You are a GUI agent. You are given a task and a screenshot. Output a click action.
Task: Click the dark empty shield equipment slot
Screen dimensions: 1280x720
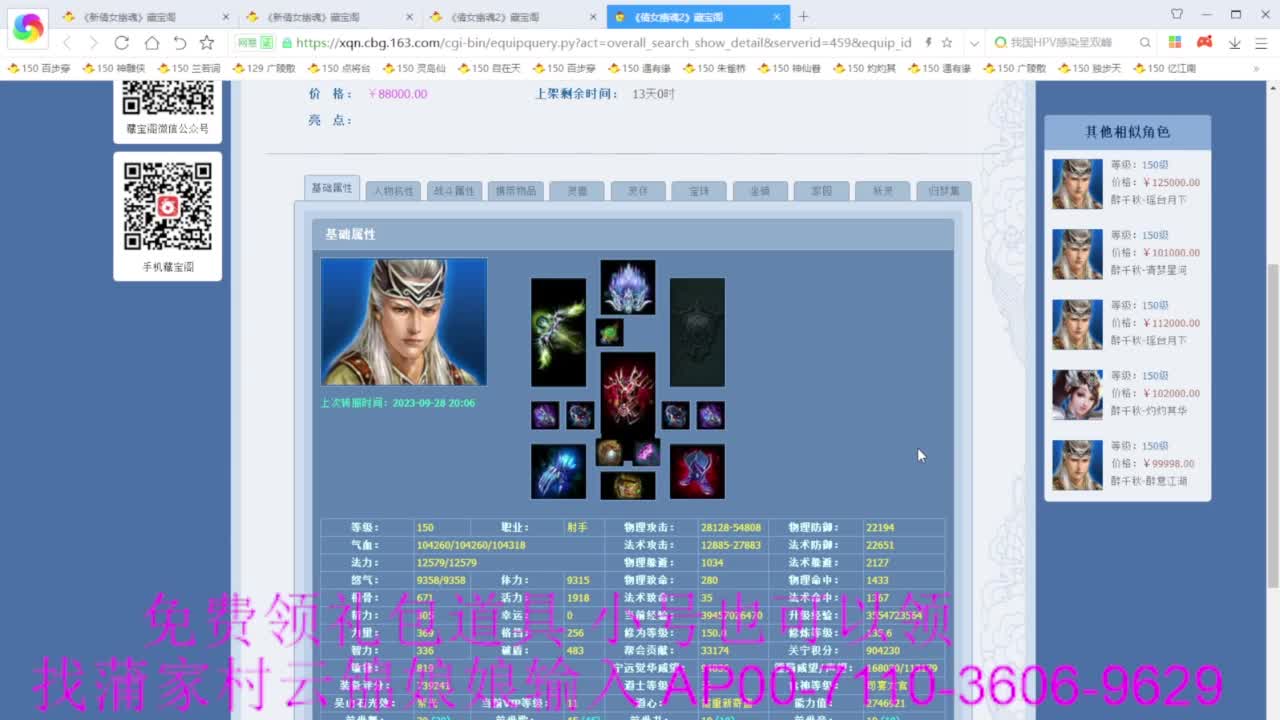pyautogui.click(x=697, y=332)
